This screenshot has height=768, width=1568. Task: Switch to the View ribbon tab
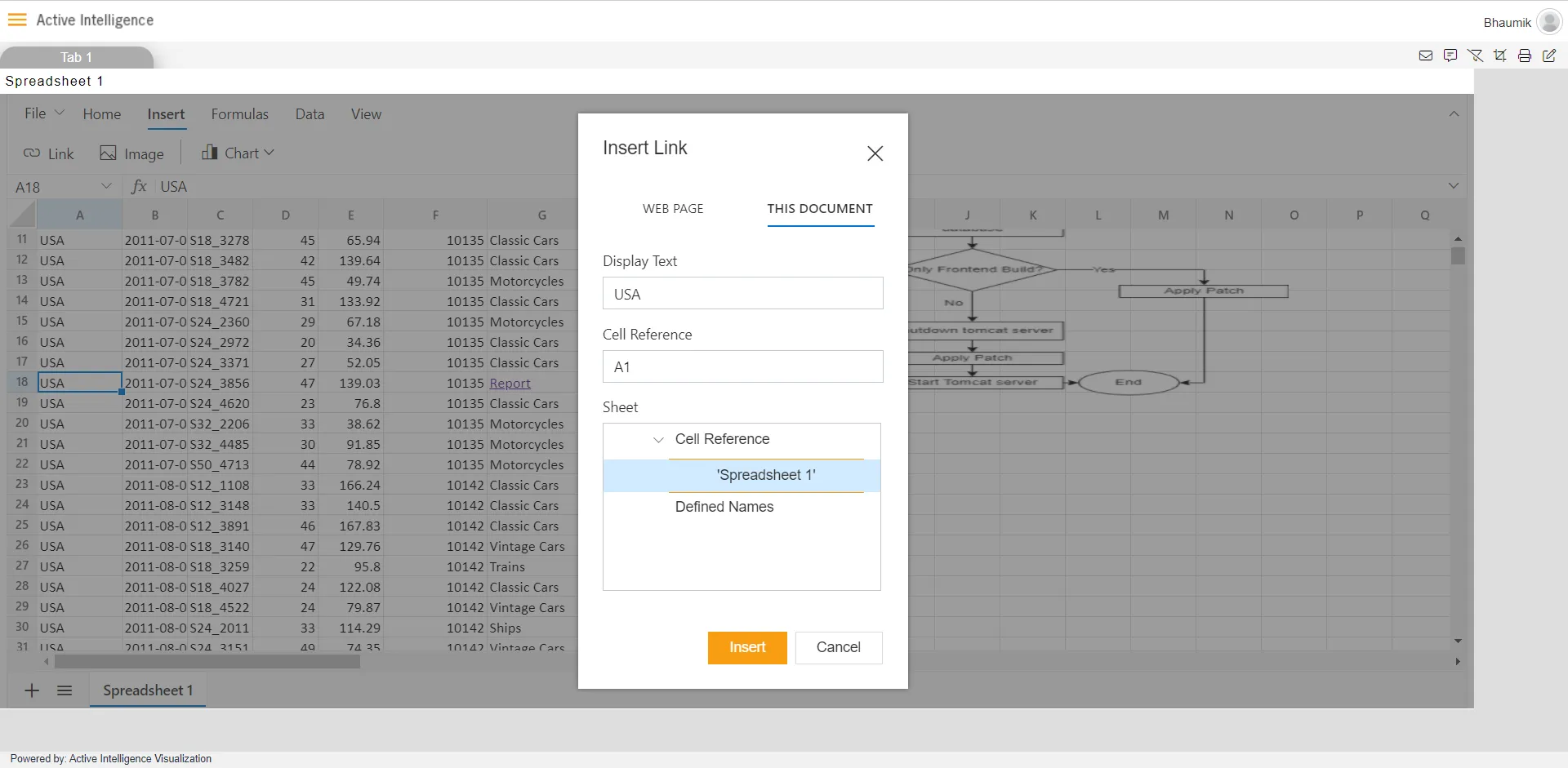point(366,114)
